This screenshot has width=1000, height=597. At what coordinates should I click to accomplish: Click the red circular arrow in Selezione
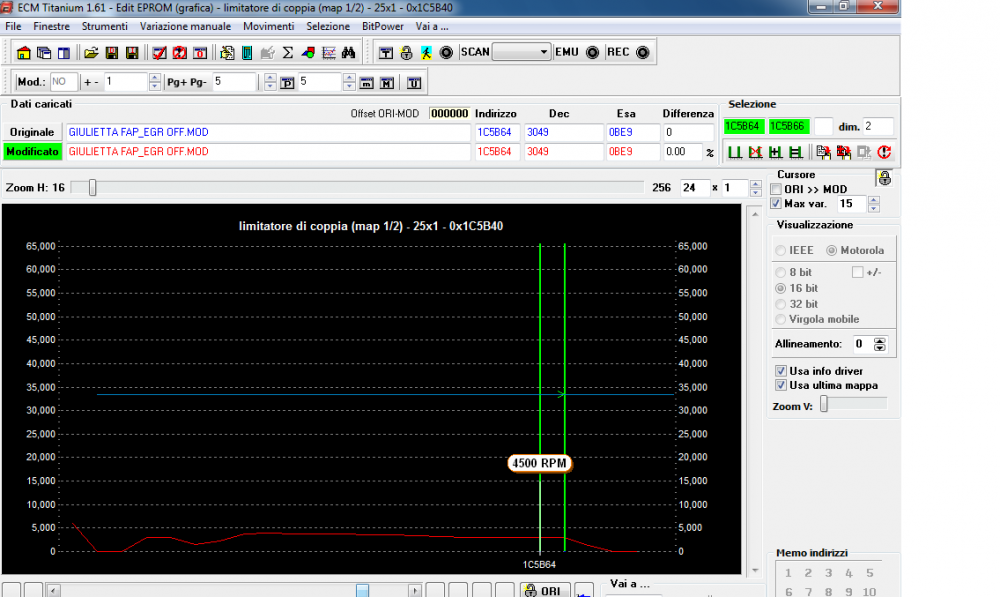pyautogui.click(x=884, y=152)
